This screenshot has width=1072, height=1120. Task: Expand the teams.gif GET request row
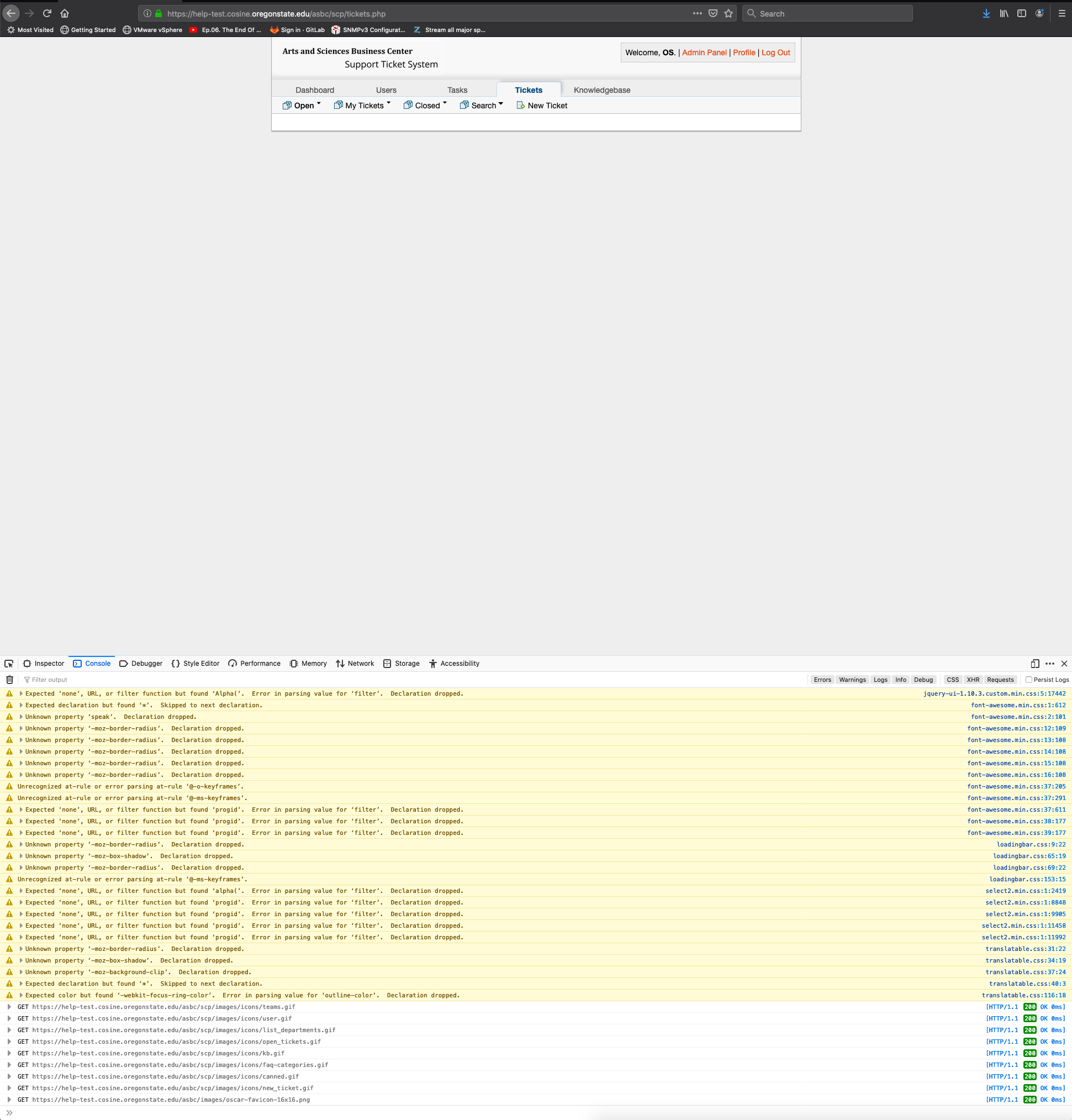point(9,1007)
